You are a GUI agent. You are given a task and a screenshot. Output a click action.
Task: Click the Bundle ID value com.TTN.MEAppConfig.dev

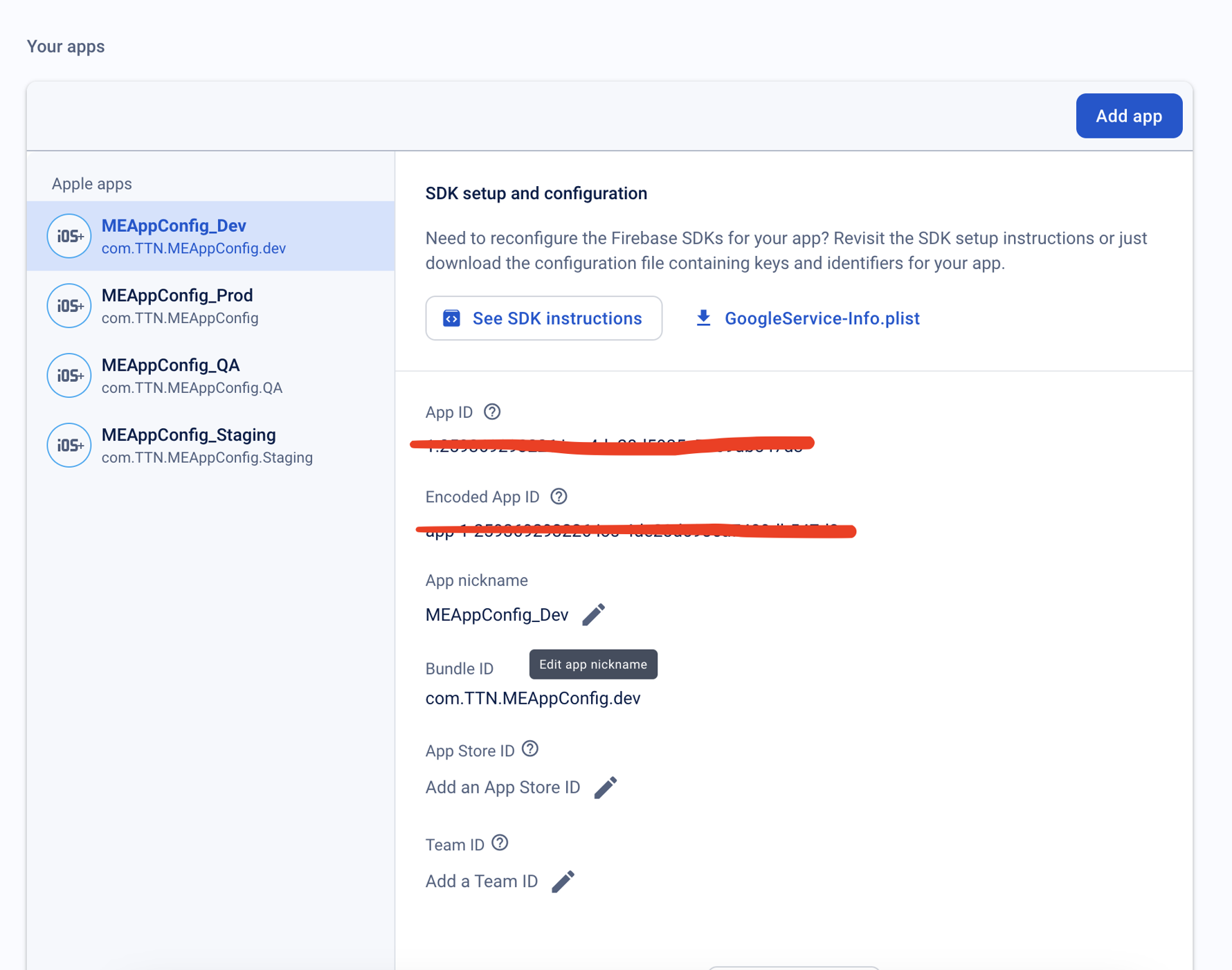pos(533,698)
